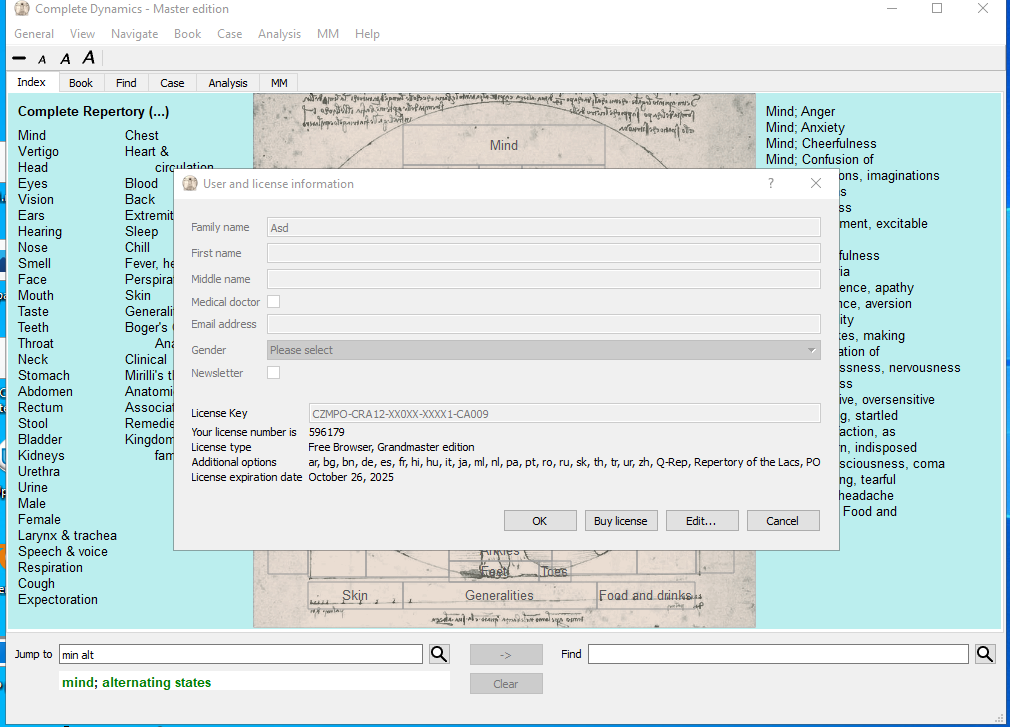Open the Respiration chapter link
Image resolution: width=1010 pixels, height=727 pixels.
point(50,567)
